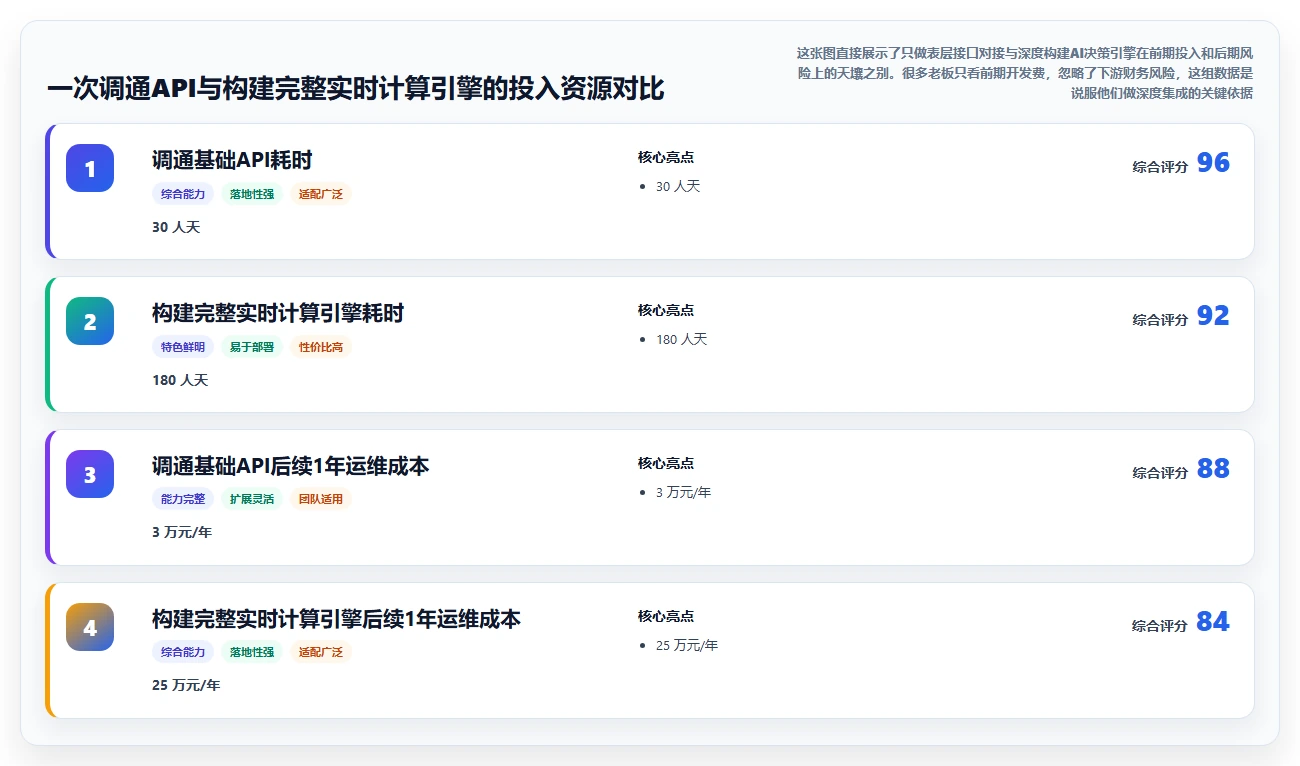The width and height of the screenshot is (1300, 766).
Task: Click the score number 96
Action: coord(1213,163)
